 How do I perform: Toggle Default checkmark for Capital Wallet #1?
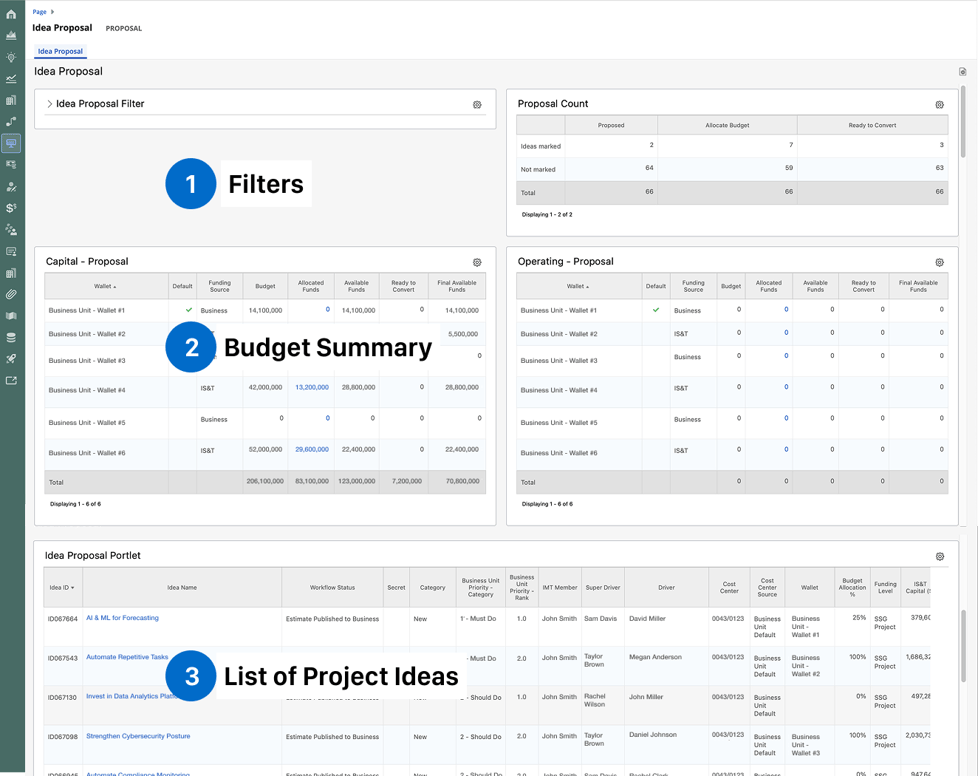[x=189, y=309]
